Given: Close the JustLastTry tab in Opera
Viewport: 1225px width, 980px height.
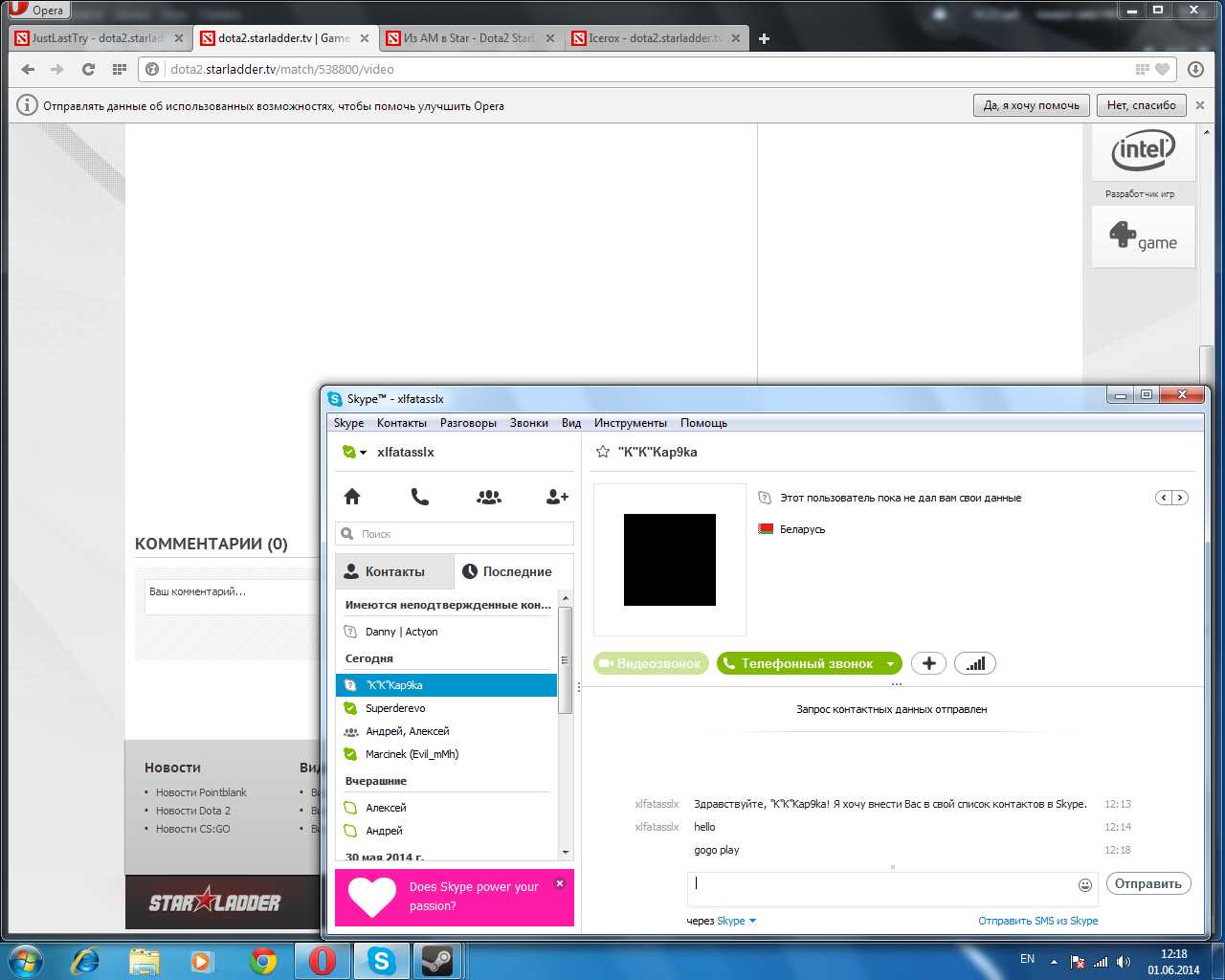Looking at the screenshot, I should [178, 38].
